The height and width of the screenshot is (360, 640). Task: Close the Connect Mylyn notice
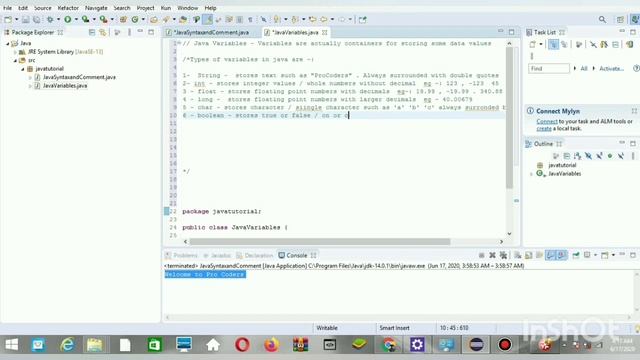pyautogui.click(x=634, y=111)
